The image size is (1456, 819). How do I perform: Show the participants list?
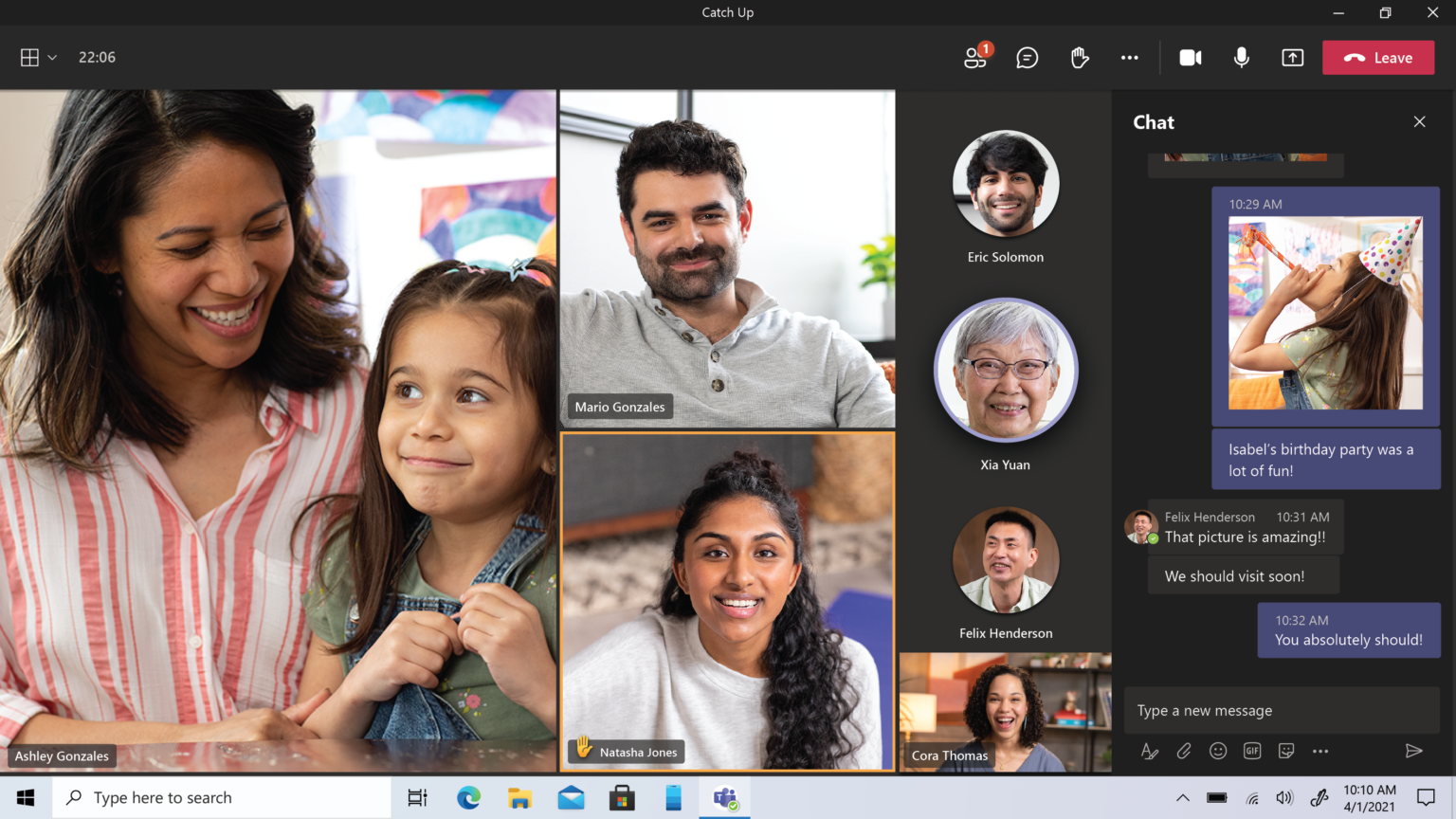coord(975,57)
